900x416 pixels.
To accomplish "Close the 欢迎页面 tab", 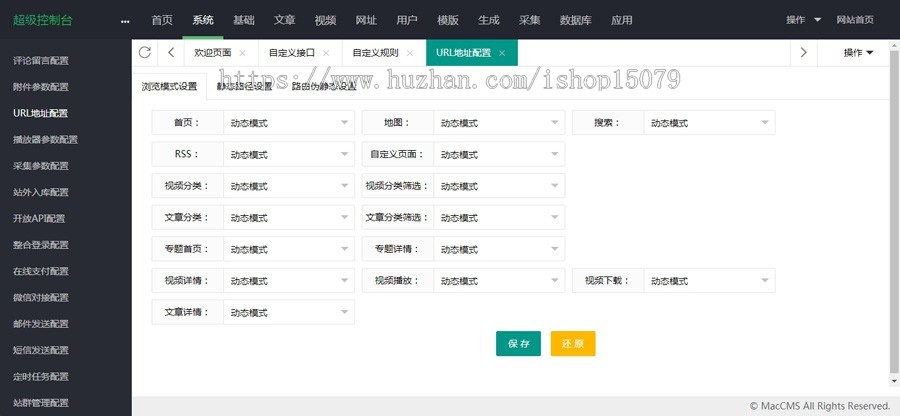I will (x=242, y=53).
